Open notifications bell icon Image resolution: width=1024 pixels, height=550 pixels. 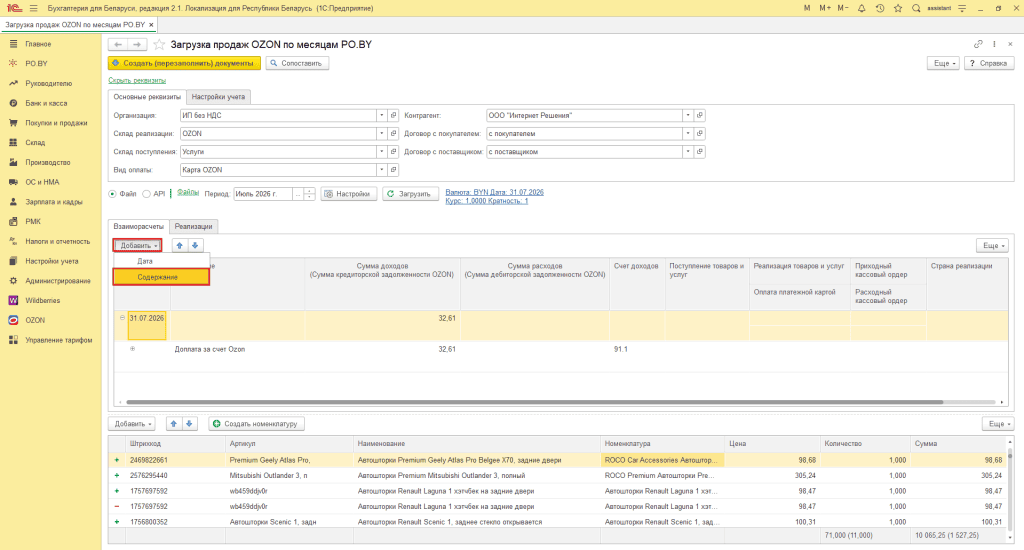[861, 8]
